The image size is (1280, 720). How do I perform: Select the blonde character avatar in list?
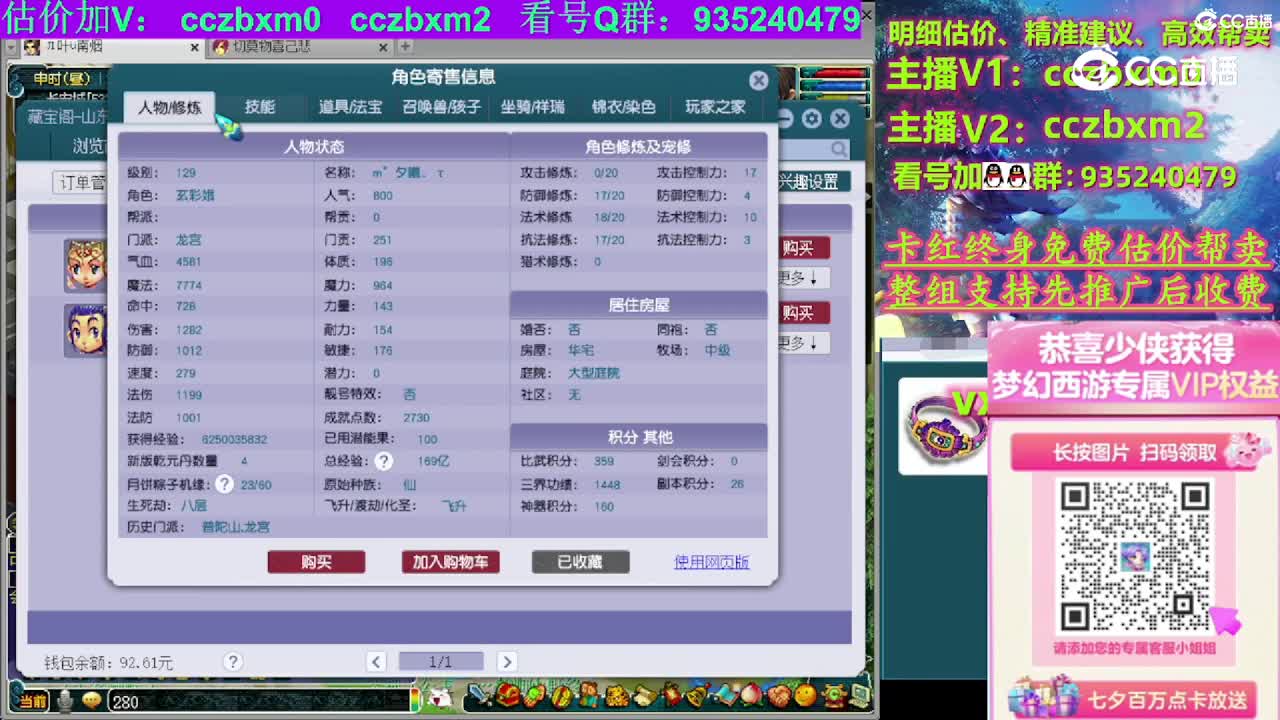click(84, 263)
